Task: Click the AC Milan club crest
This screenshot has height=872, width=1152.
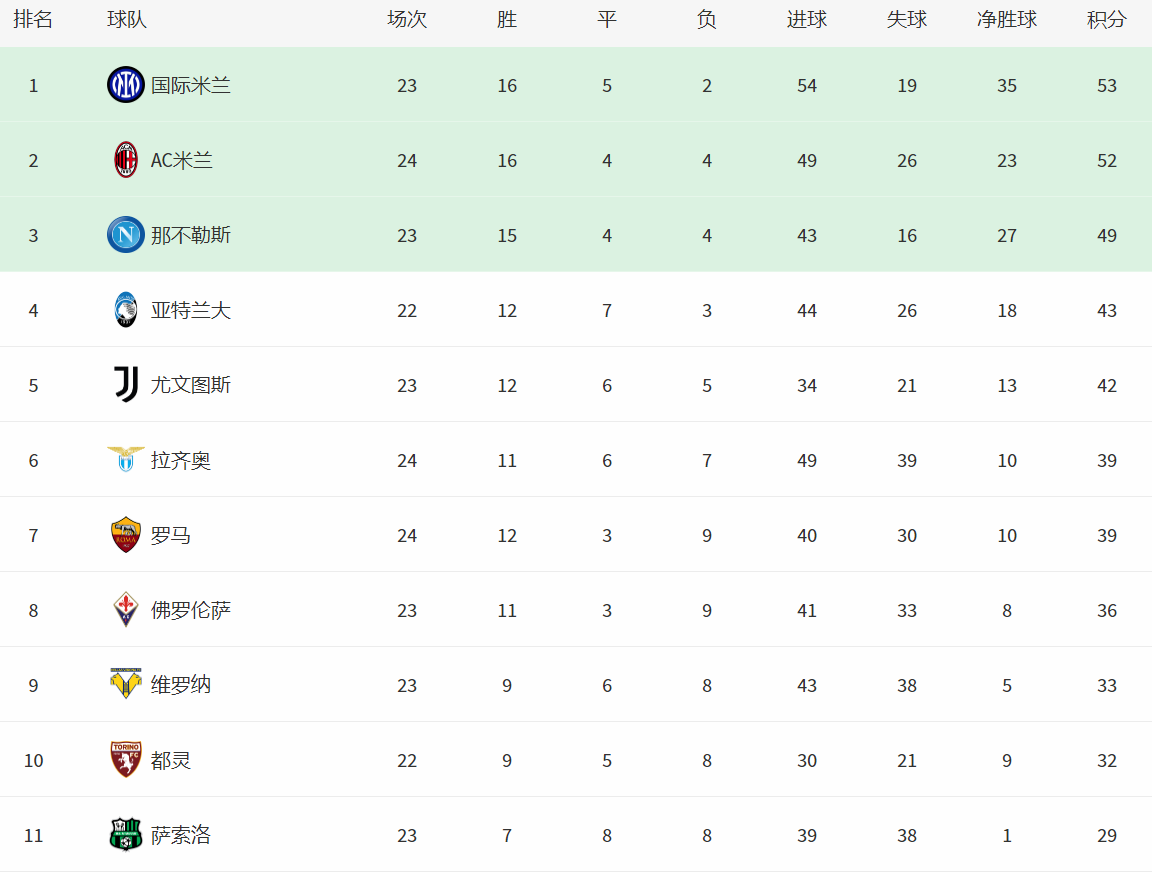Action: [126, 160]
